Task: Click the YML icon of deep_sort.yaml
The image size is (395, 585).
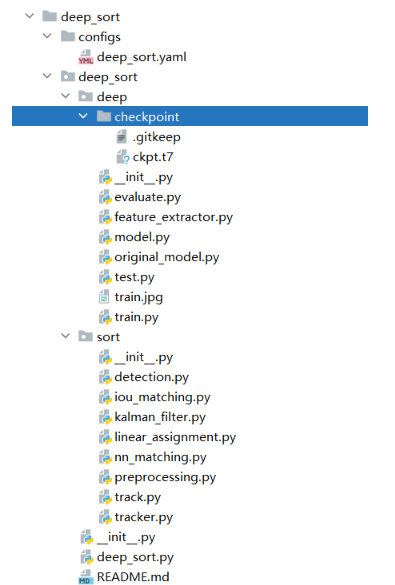Action: click(86, 57)
